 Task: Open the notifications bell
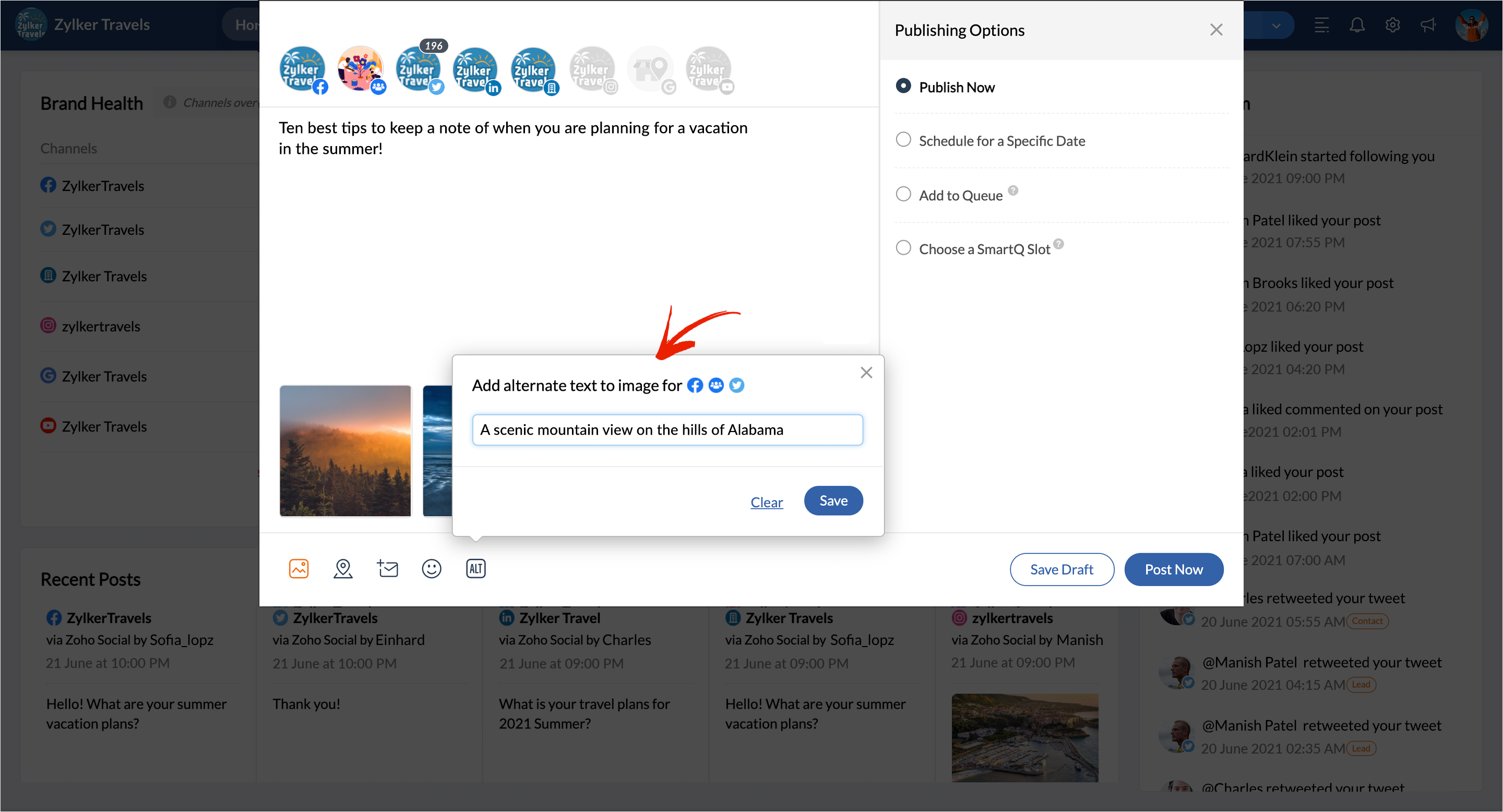(1357, 25)
